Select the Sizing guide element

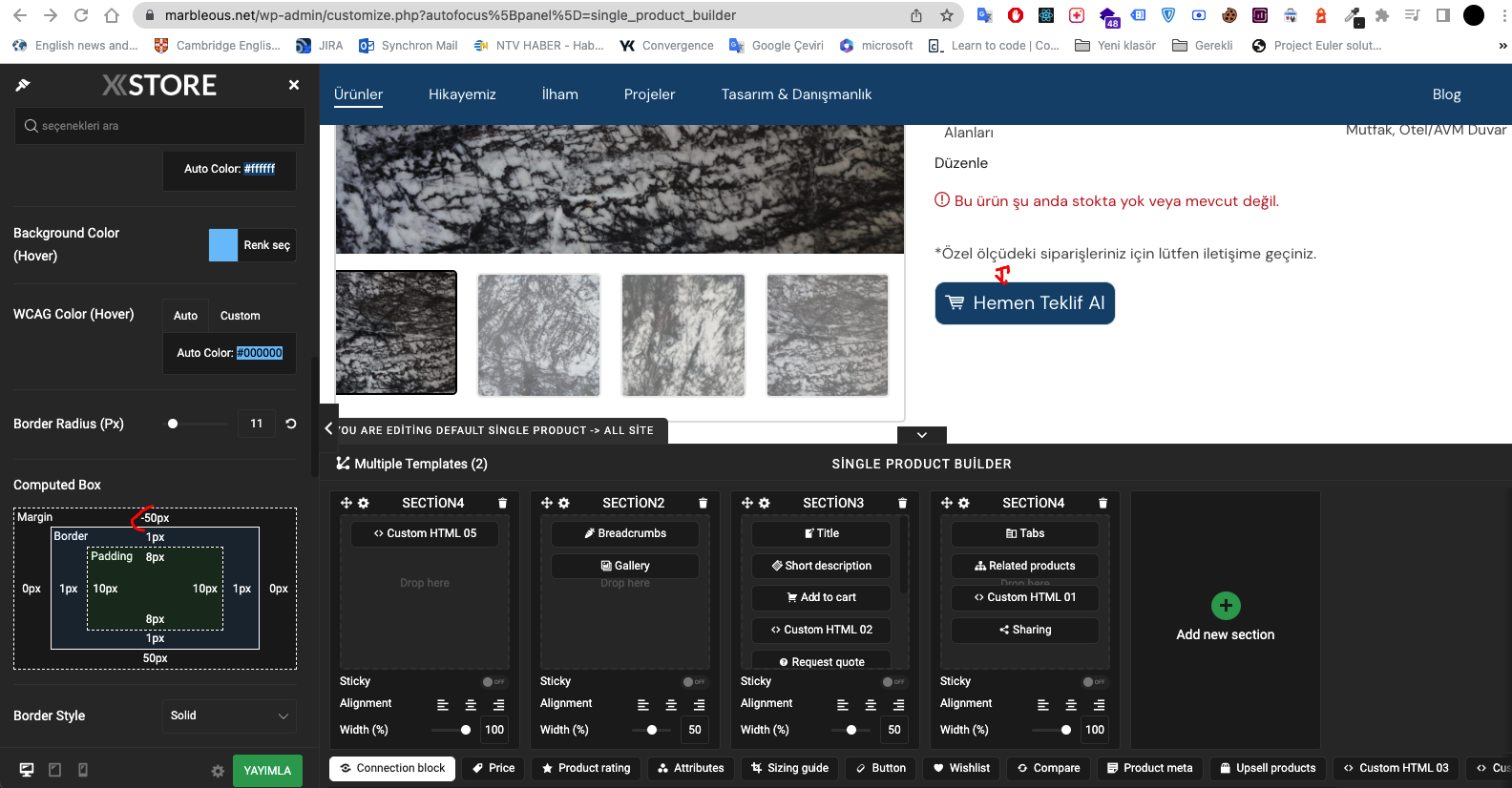(x=789, y=768)
